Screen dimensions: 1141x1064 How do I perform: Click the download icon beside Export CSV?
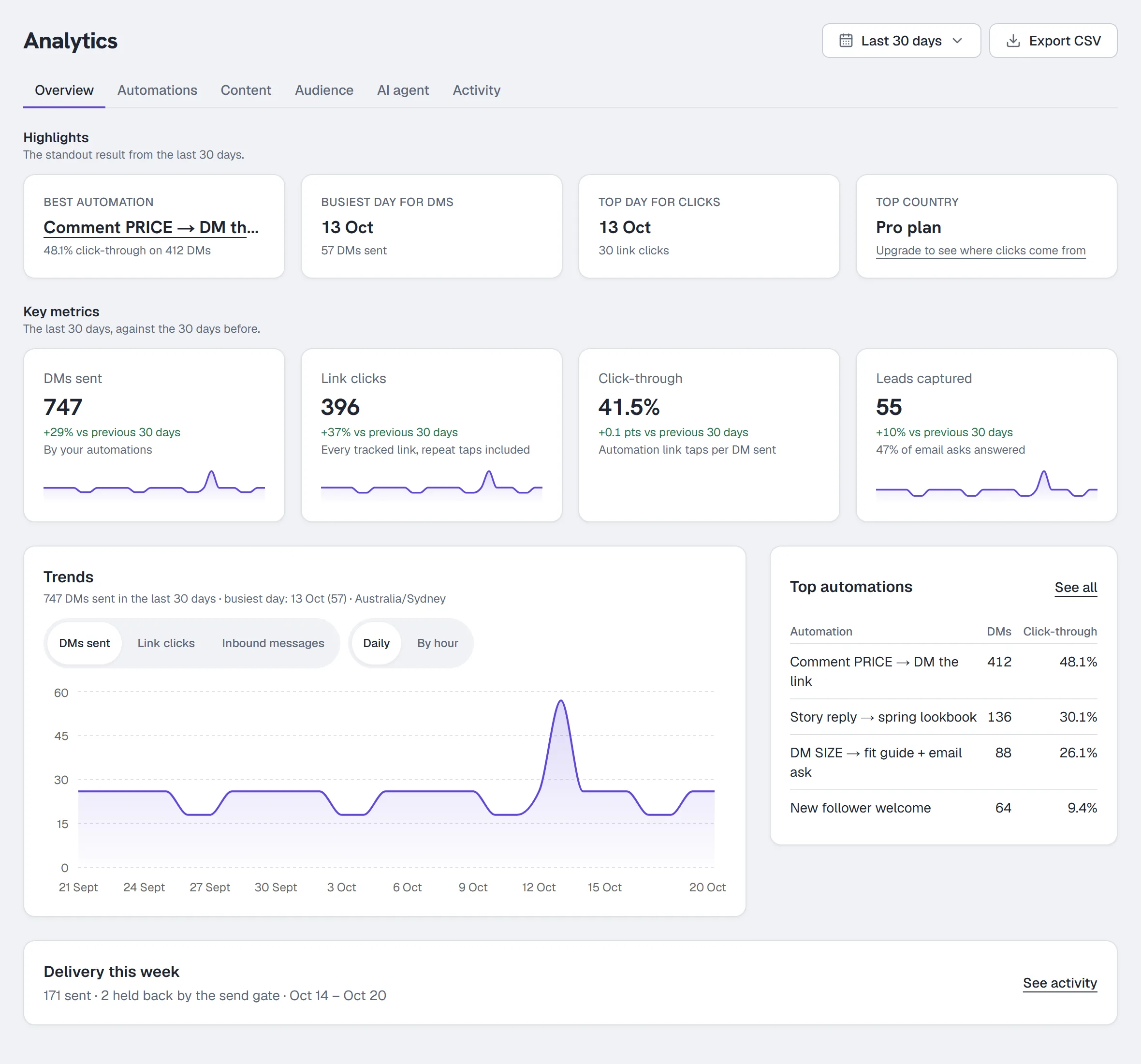pyautogui.click(x=1013, y=41)
